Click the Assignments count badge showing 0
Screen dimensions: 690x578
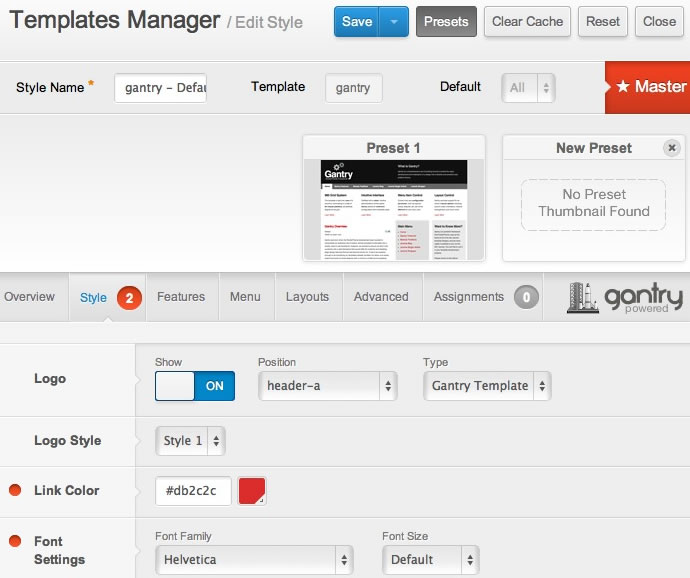526,297
